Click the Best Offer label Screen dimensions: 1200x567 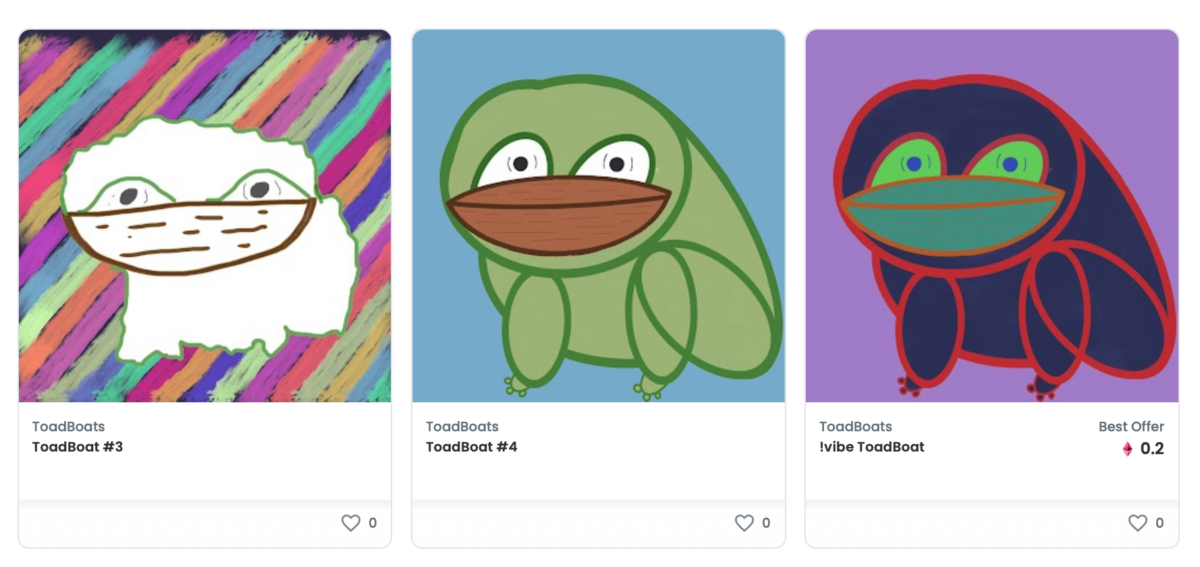tap(1131, 427)
